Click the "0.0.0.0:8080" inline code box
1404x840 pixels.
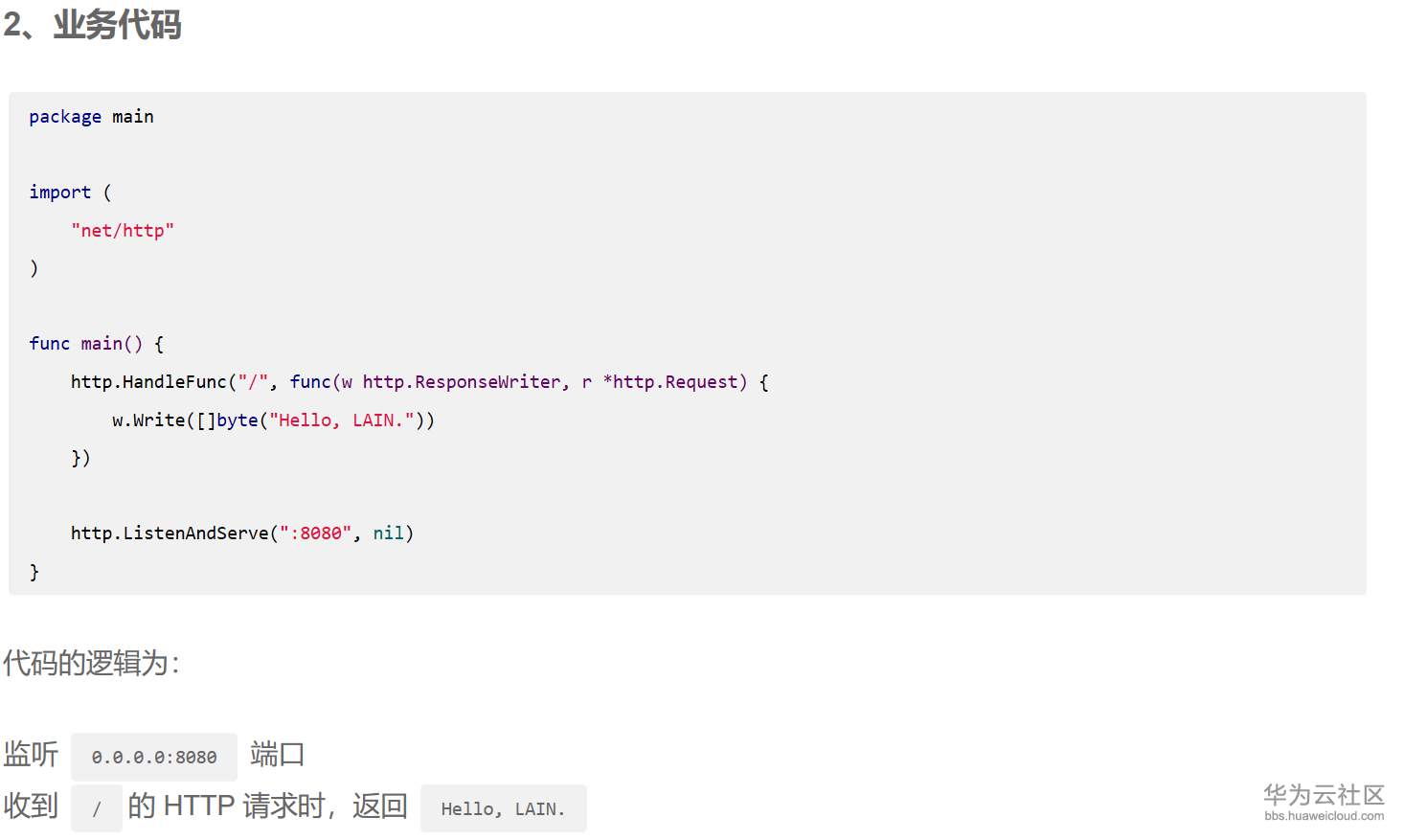coord(154,757)
